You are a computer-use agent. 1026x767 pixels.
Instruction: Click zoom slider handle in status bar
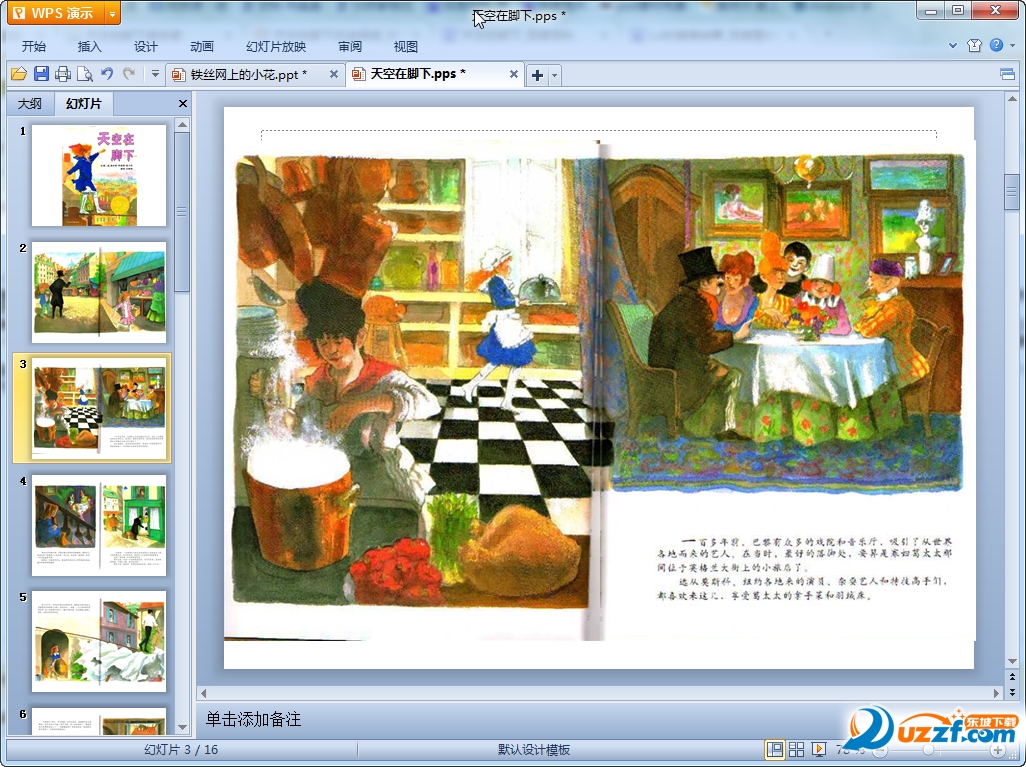click(928, 750)
